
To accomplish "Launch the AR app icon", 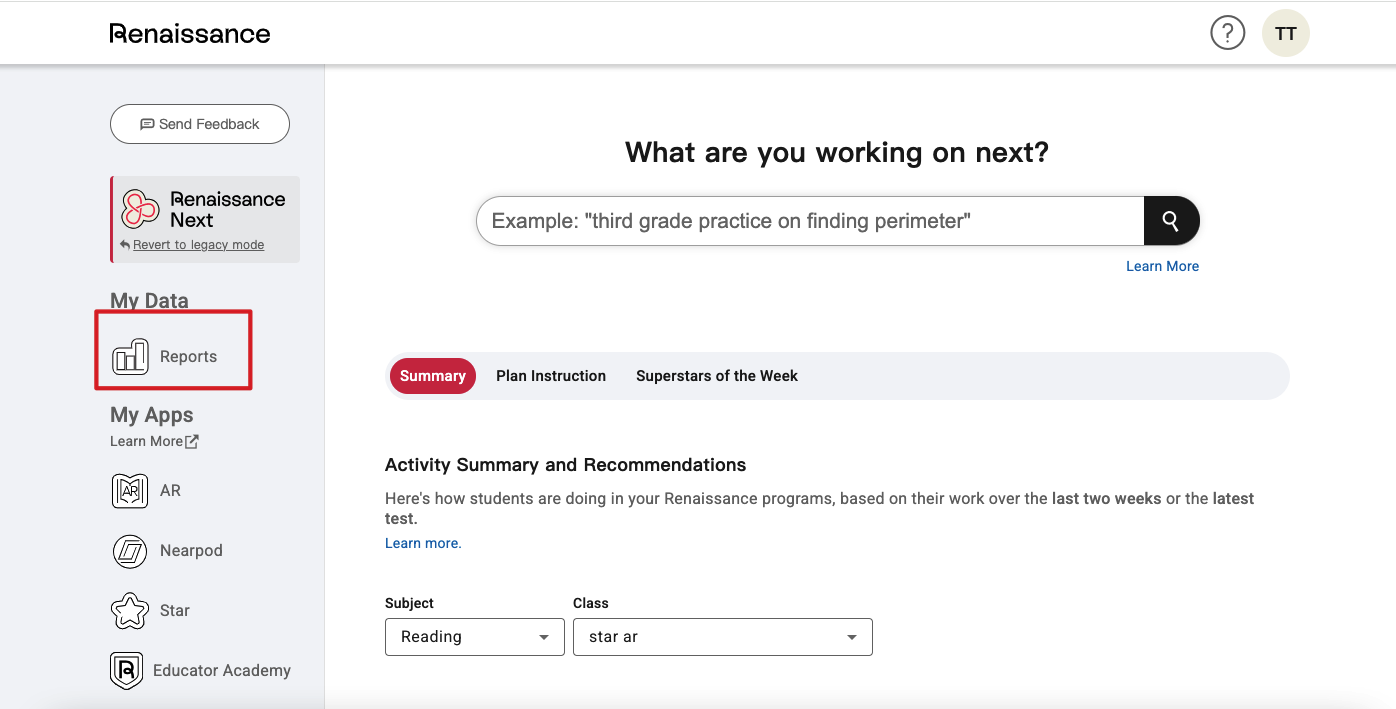I will (x=130, y=491).
